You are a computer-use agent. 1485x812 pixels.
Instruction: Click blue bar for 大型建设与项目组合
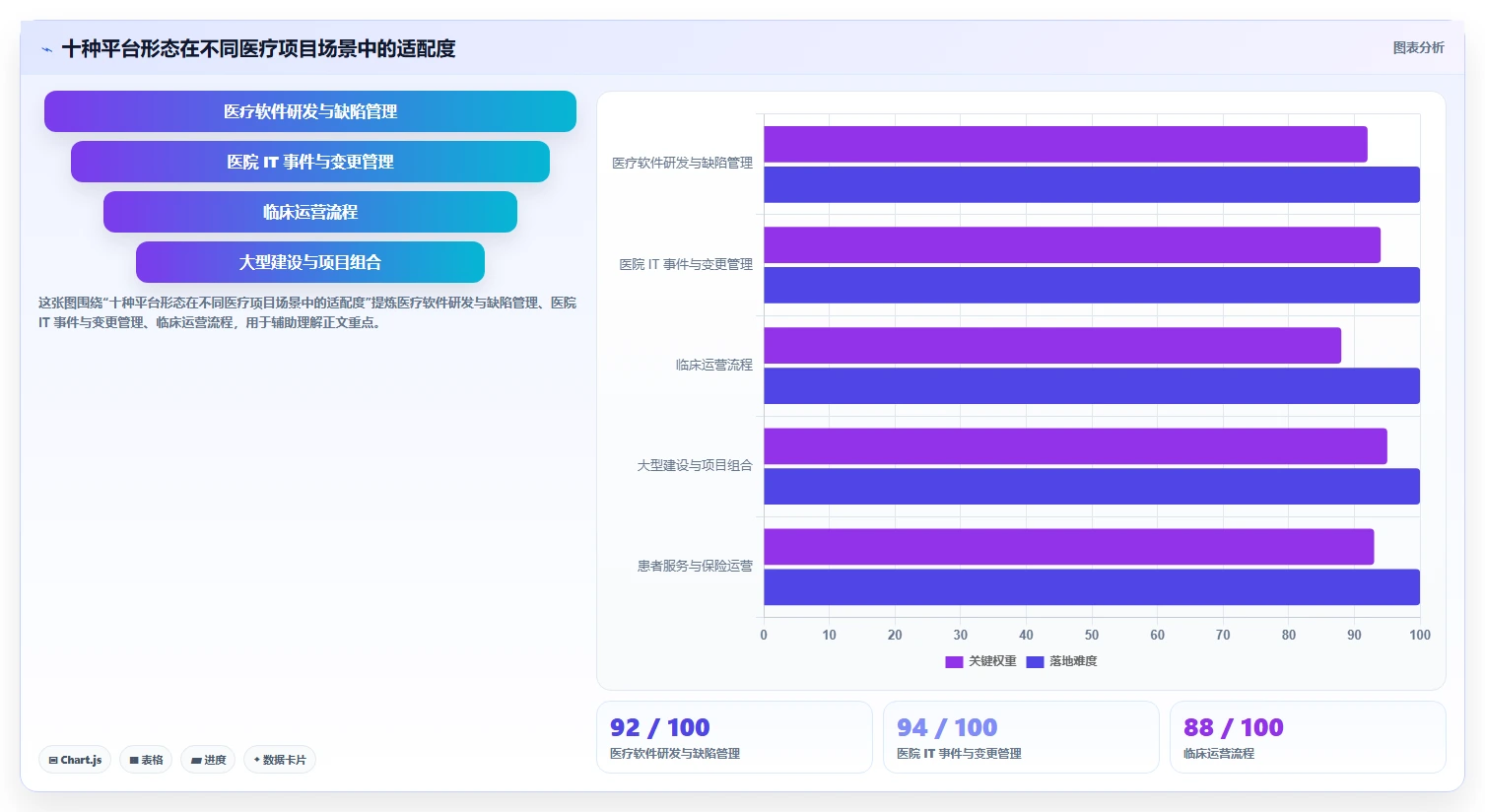click(1092, 486)
